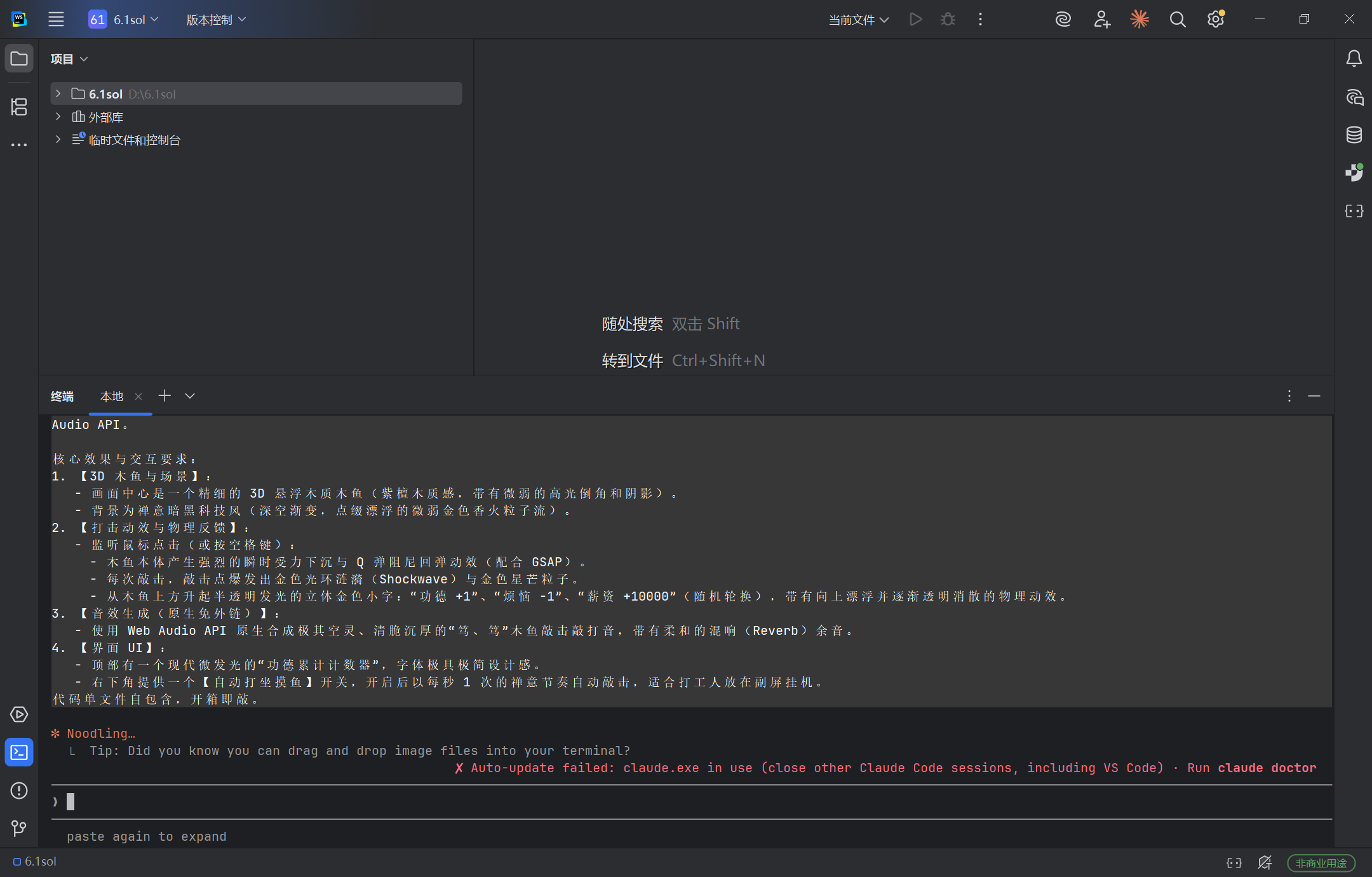Open the Git version control tool window

[x=19, y=828]
